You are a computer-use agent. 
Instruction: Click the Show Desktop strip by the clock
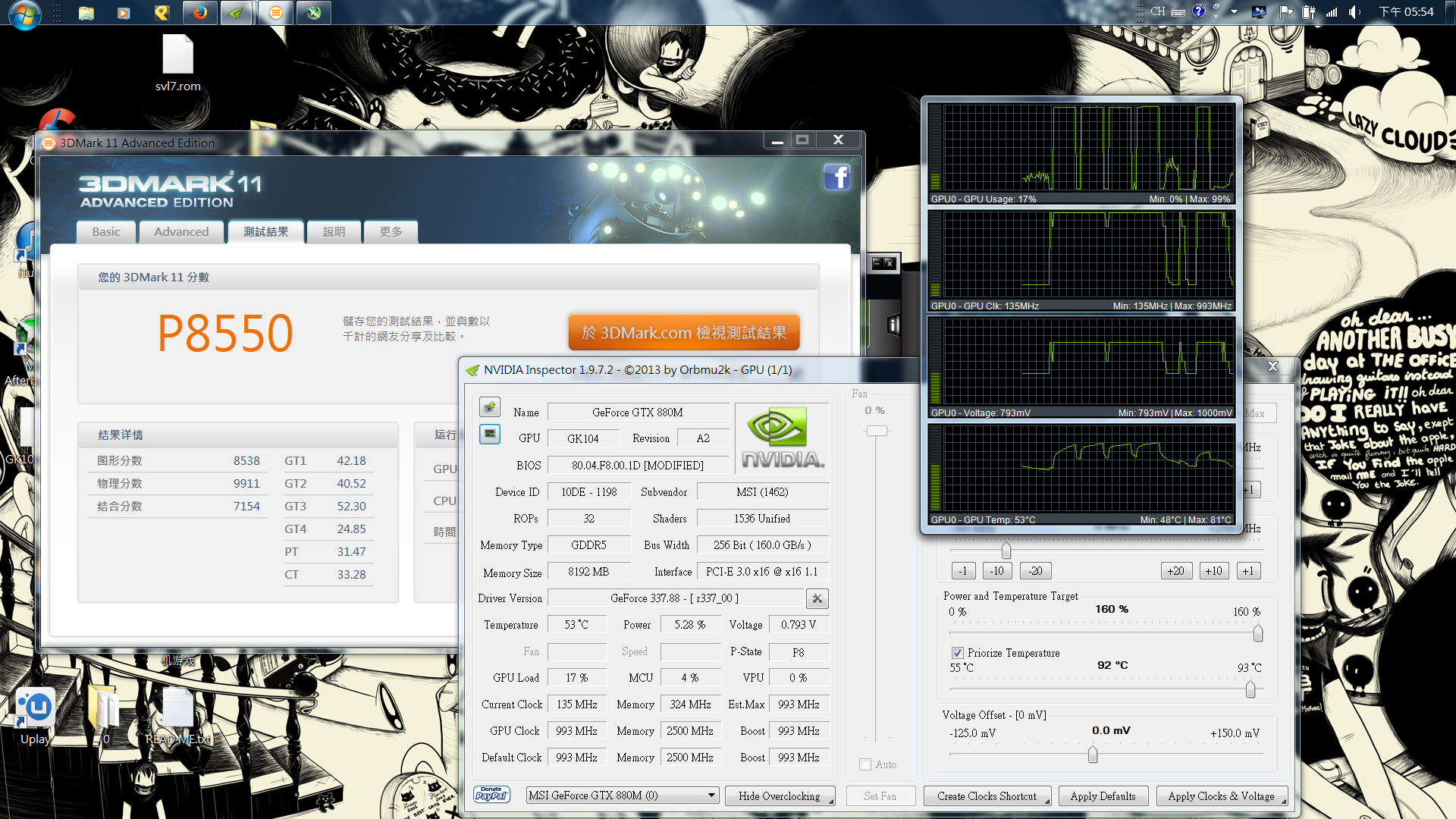point(1450,12)
